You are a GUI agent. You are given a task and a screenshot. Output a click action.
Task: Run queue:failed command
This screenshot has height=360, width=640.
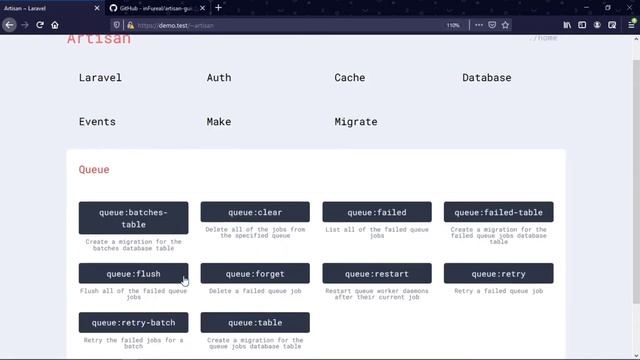pos(377,212)
